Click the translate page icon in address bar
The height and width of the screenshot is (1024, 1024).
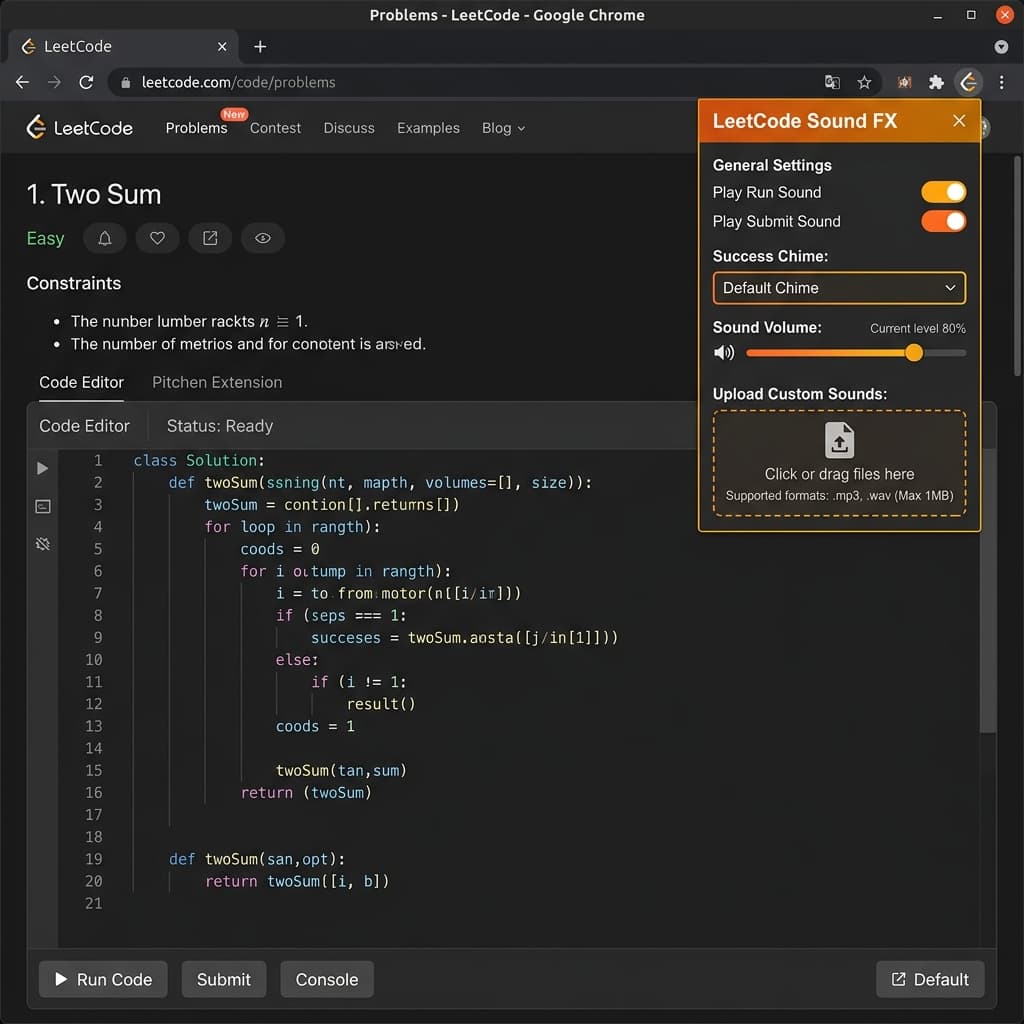pos(832,82)
